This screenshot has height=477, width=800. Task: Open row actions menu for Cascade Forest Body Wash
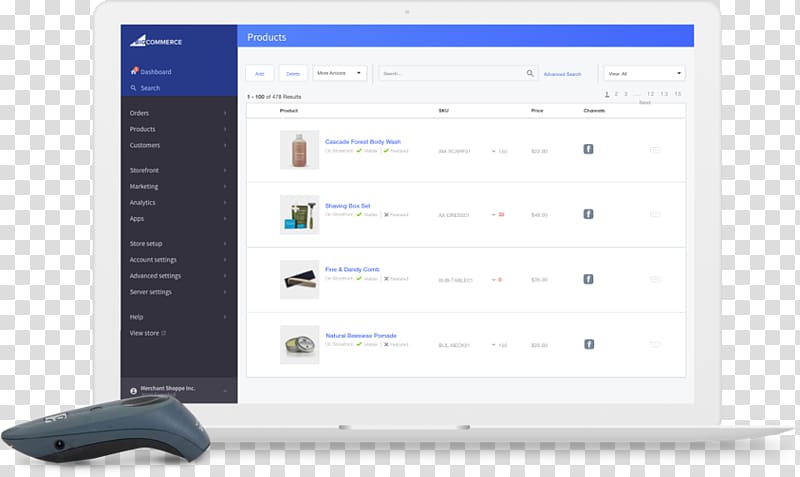[655, 150]
